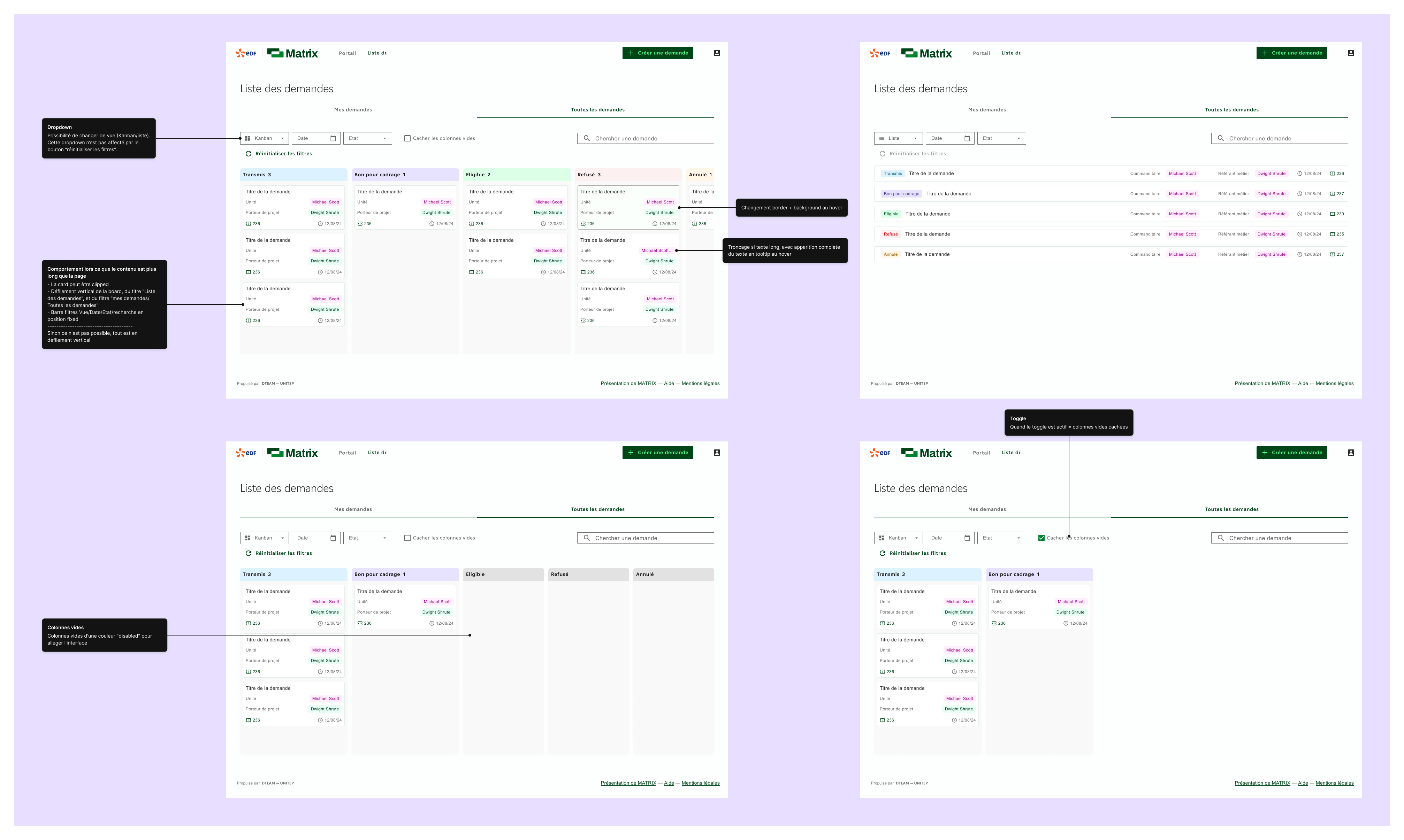Enable Cacher les colonnes vides on the greyed-columns screen
This screenshot has height=840, width=1404.
pos(407,538)
